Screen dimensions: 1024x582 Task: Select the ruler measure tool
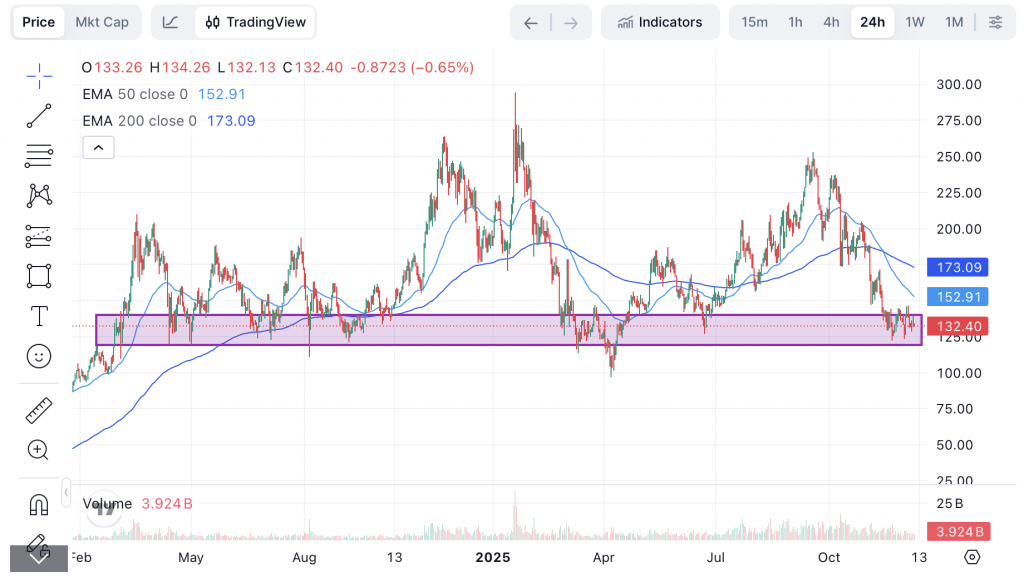(x=39, y=410)
